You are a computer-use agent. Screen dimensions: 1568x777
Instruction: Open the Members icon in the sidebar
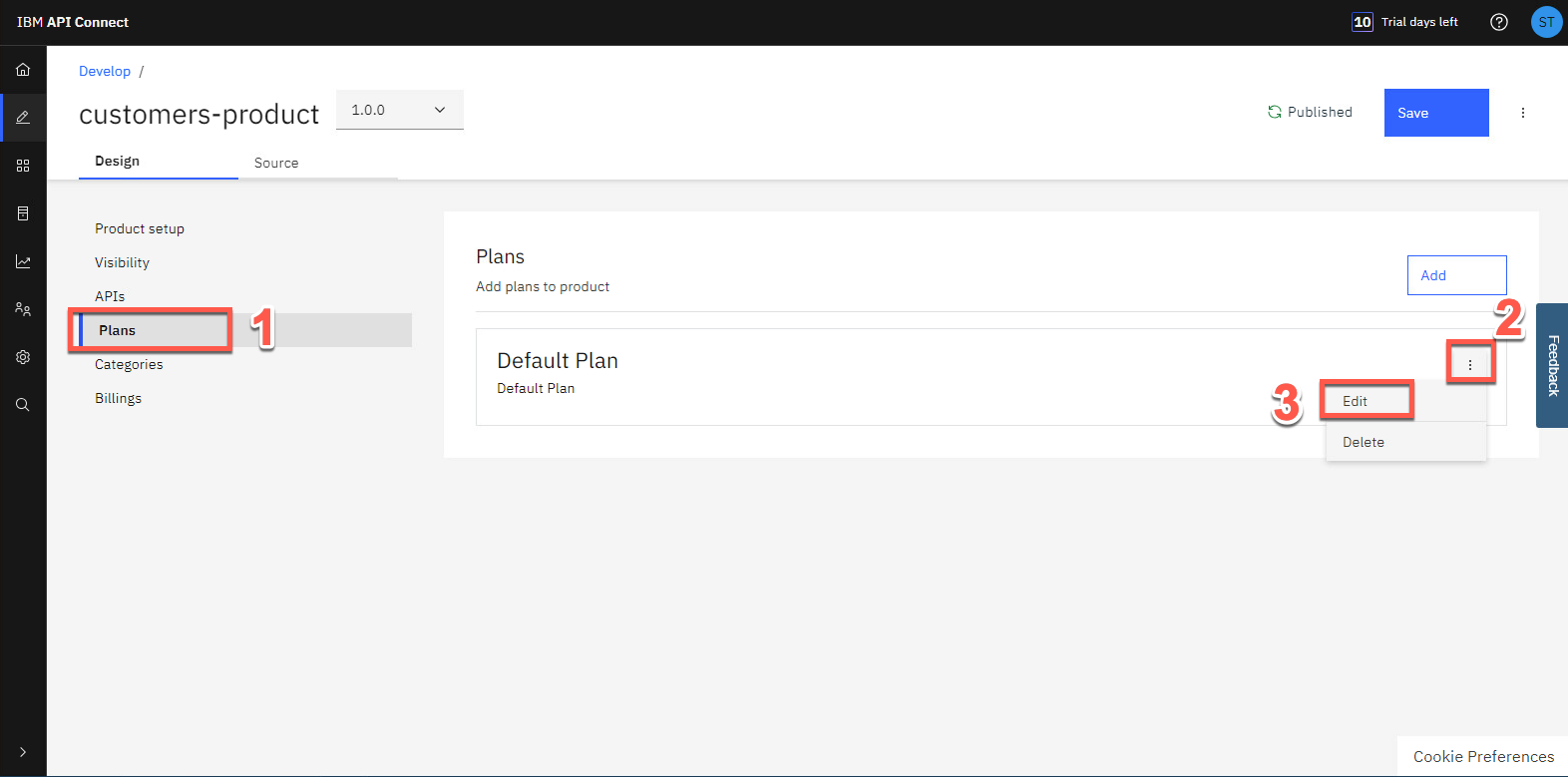pos(23,309)
